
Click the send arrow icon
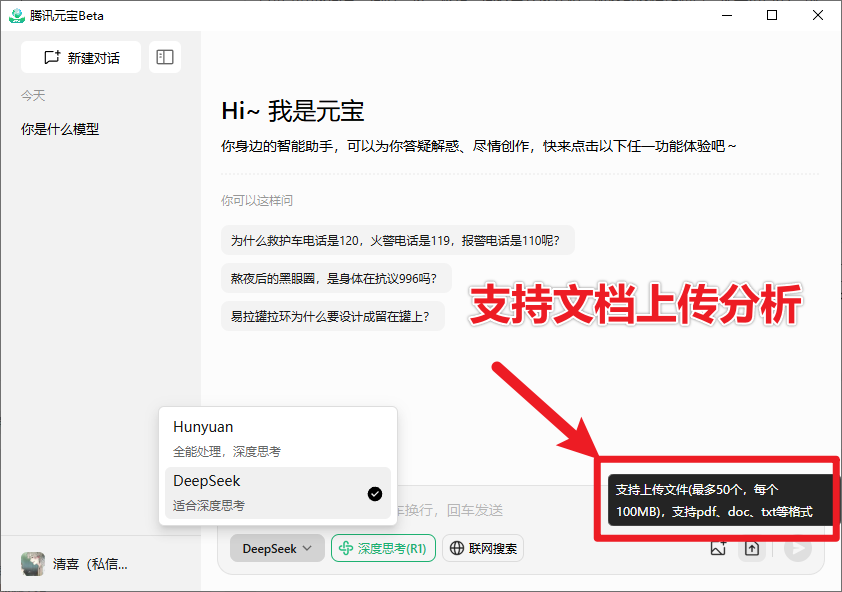pyautogui.click(x=797, y=548)
